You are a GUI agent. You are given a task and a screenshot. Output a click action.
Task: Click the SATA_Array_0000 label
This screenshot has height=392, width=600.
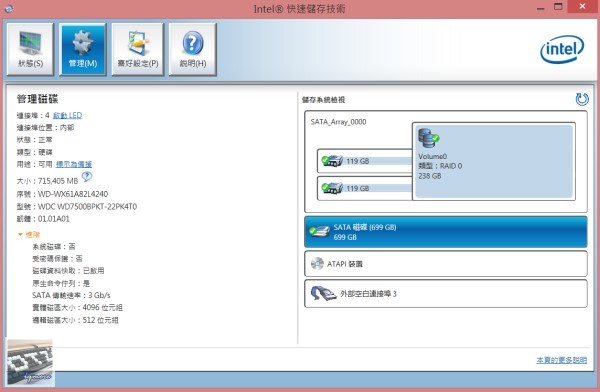point(338,122)
